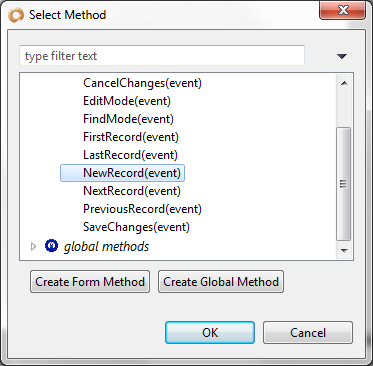Pick FirstRecord(event) from the tree

(x=131, y=137)
